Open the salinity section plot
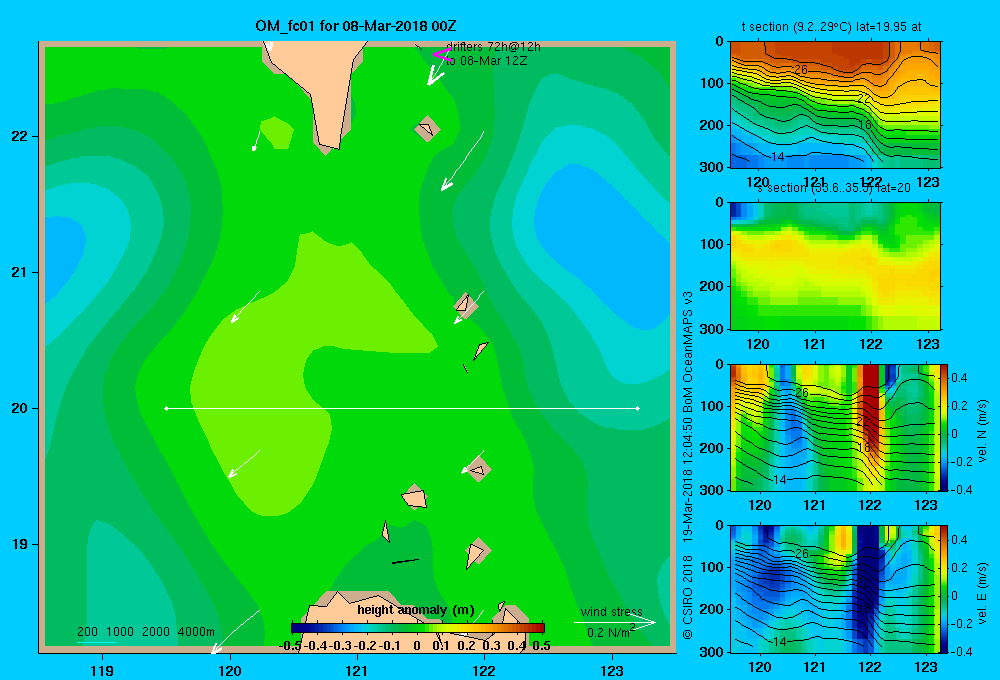 point(835,265)
